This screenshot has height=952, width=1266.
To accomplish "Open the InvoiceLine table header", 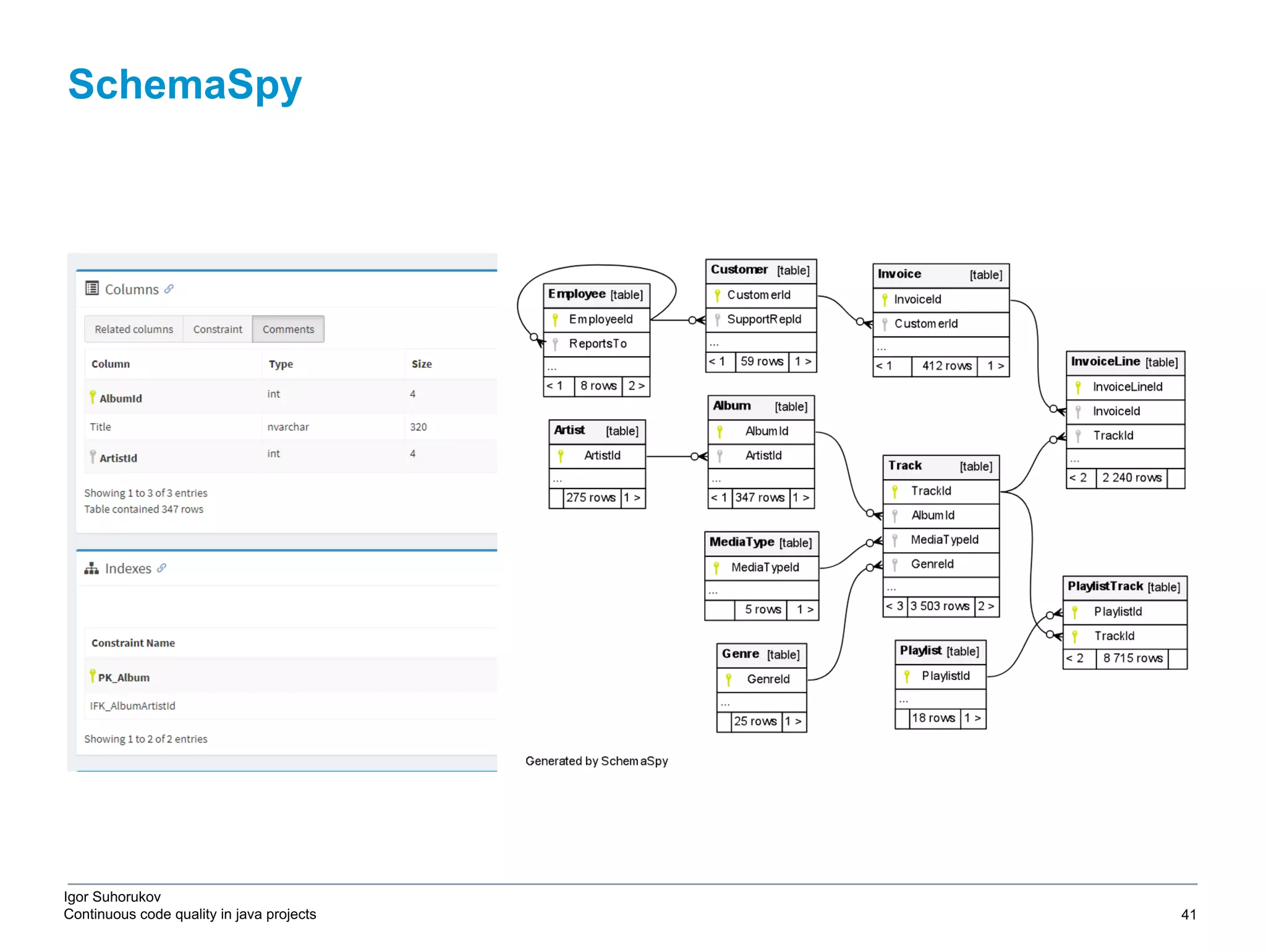I will [1105, 362].
